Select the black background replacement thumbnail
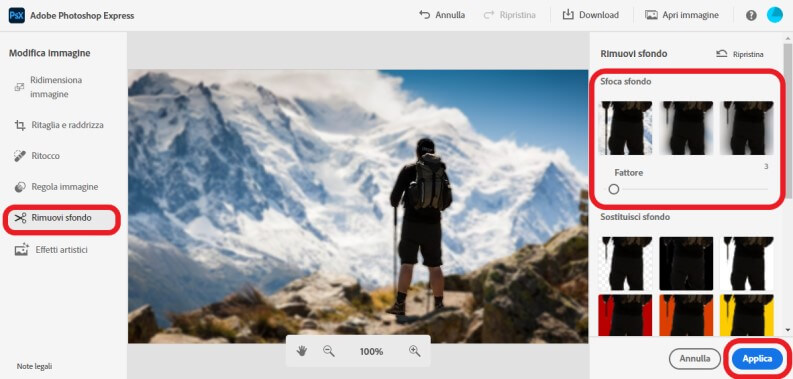This screenshot has height=379, width=793. click(686, 263)
